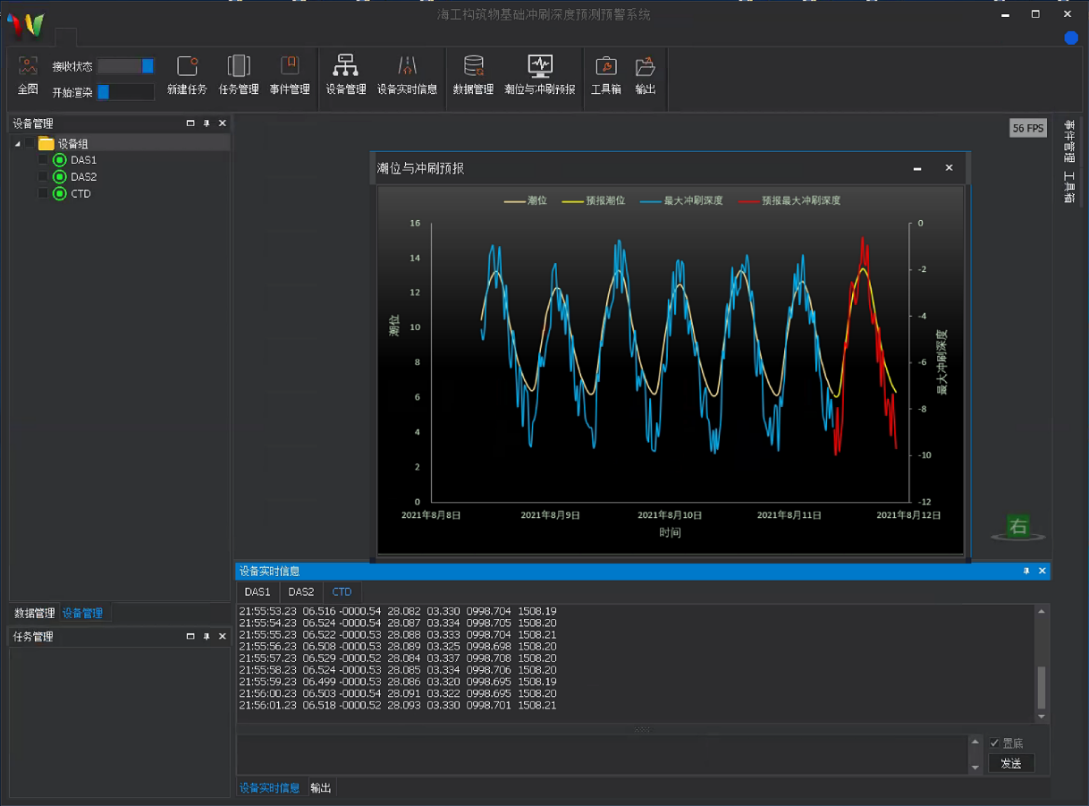The width and height of the screenshot is (1089, 806).
Task: Click the 56 FPS indicator
Action: click(1028, 128)
